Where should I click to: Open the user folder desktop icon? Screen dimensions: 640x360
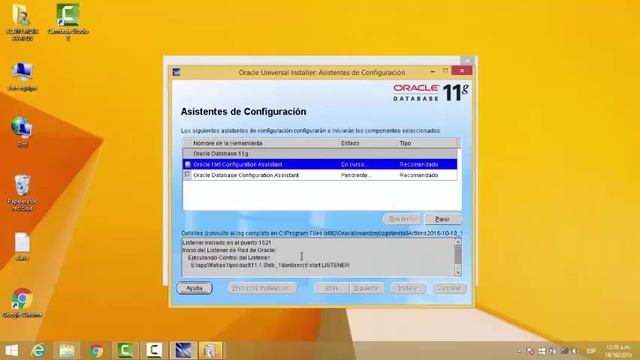click(x=22, y=22)
